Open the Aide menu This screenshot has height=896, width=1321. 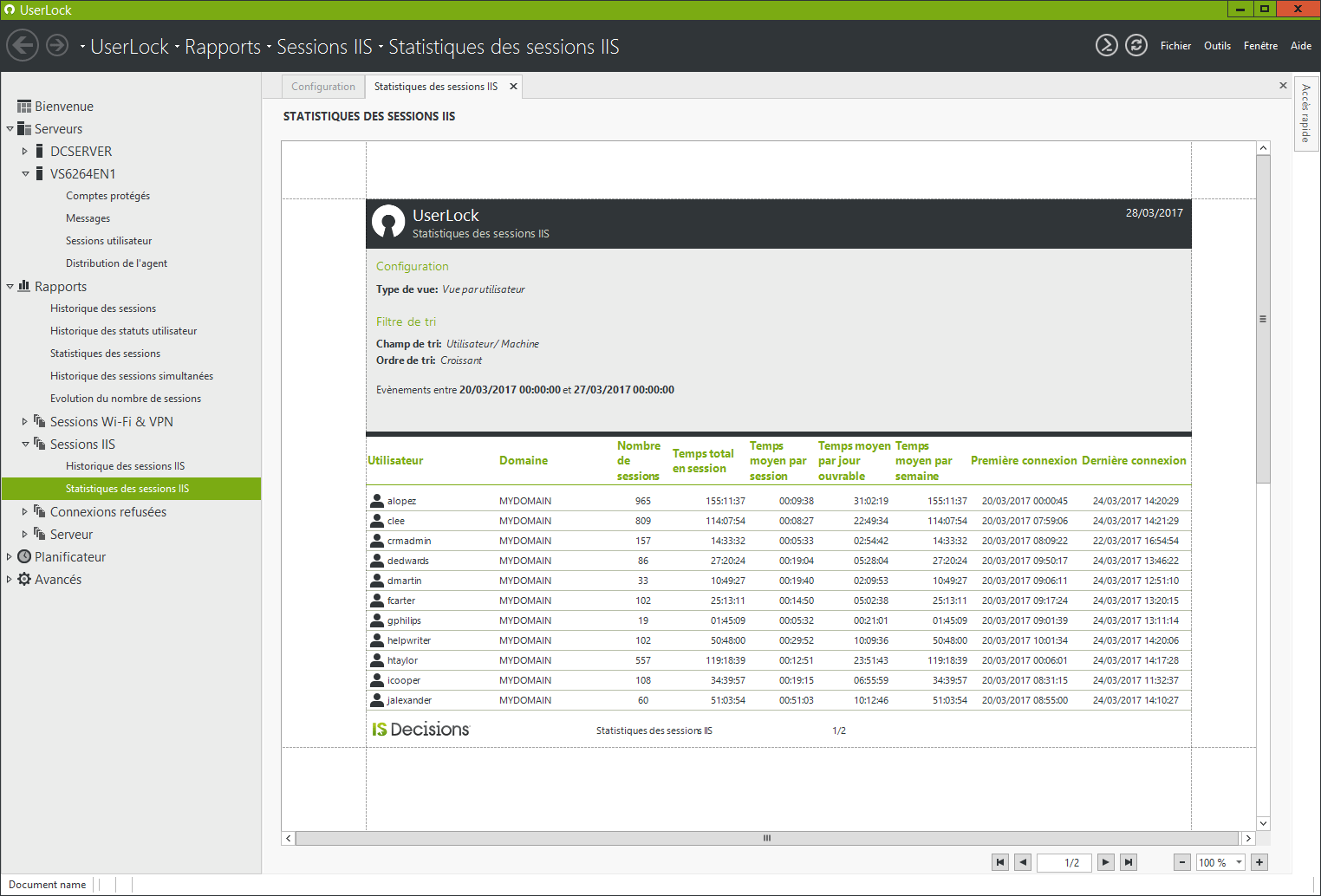(x=1300, y=46)
